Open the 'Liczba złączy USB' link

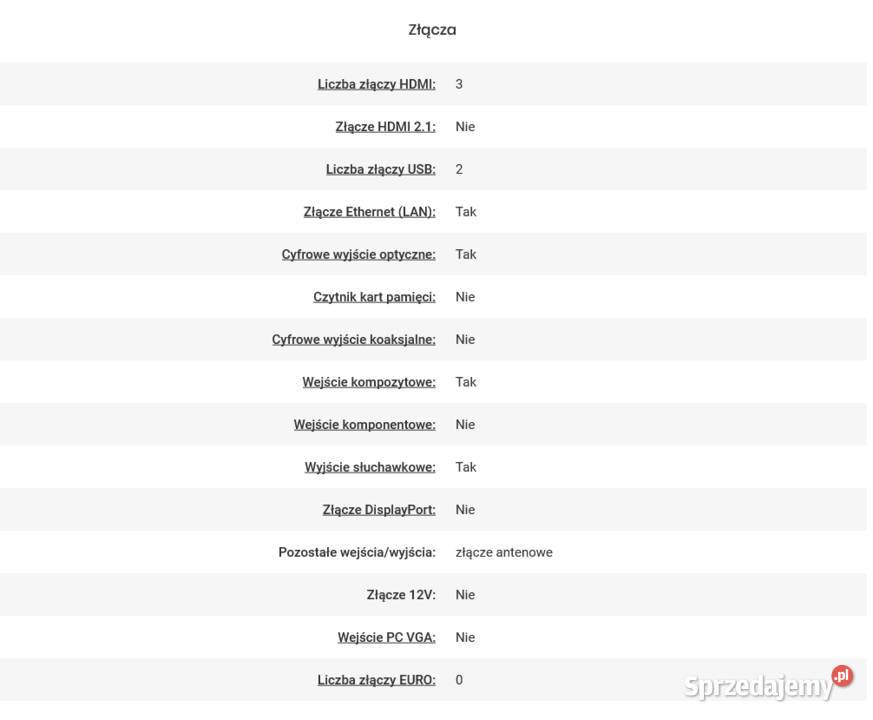381,169
